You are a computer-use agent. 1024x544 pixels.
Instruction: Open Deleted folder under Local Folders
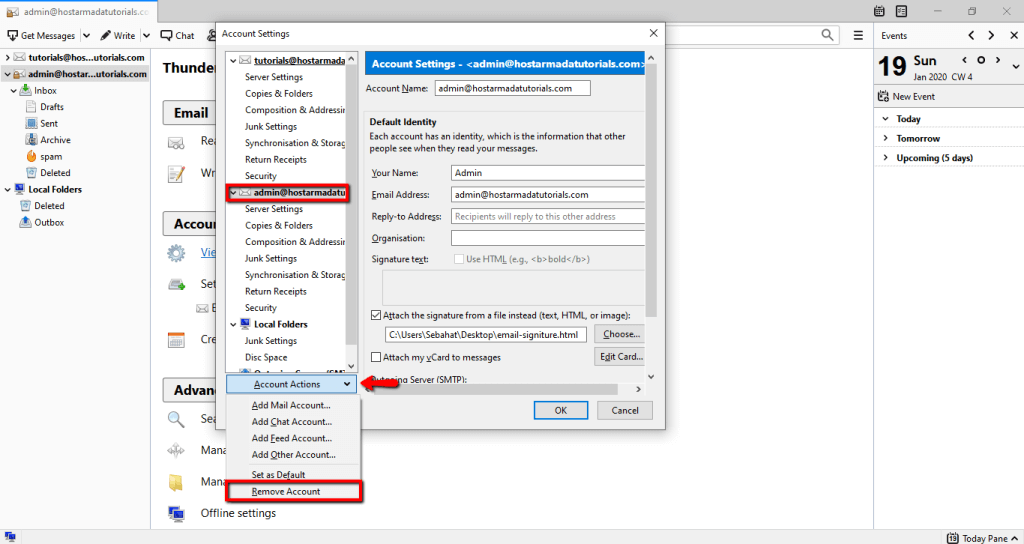click(49, 206)
